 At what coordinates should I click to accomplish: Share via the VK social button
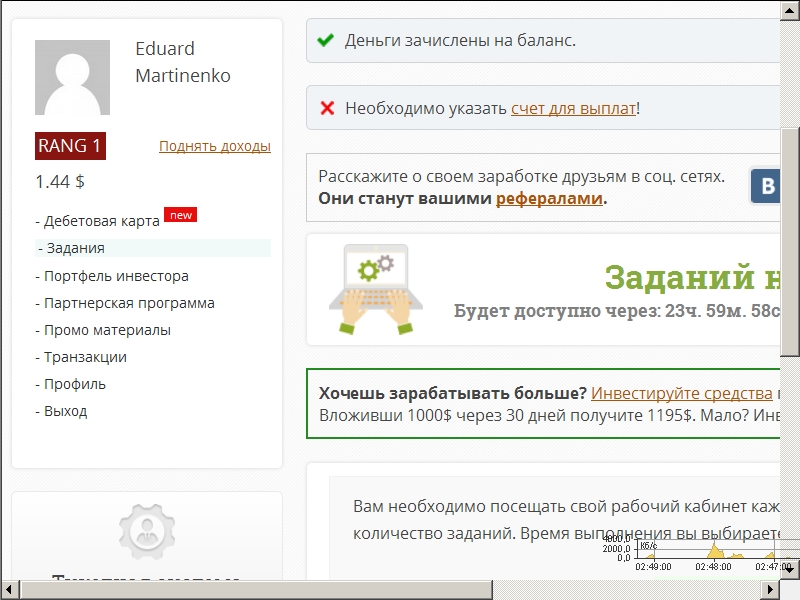coord(765,186)
